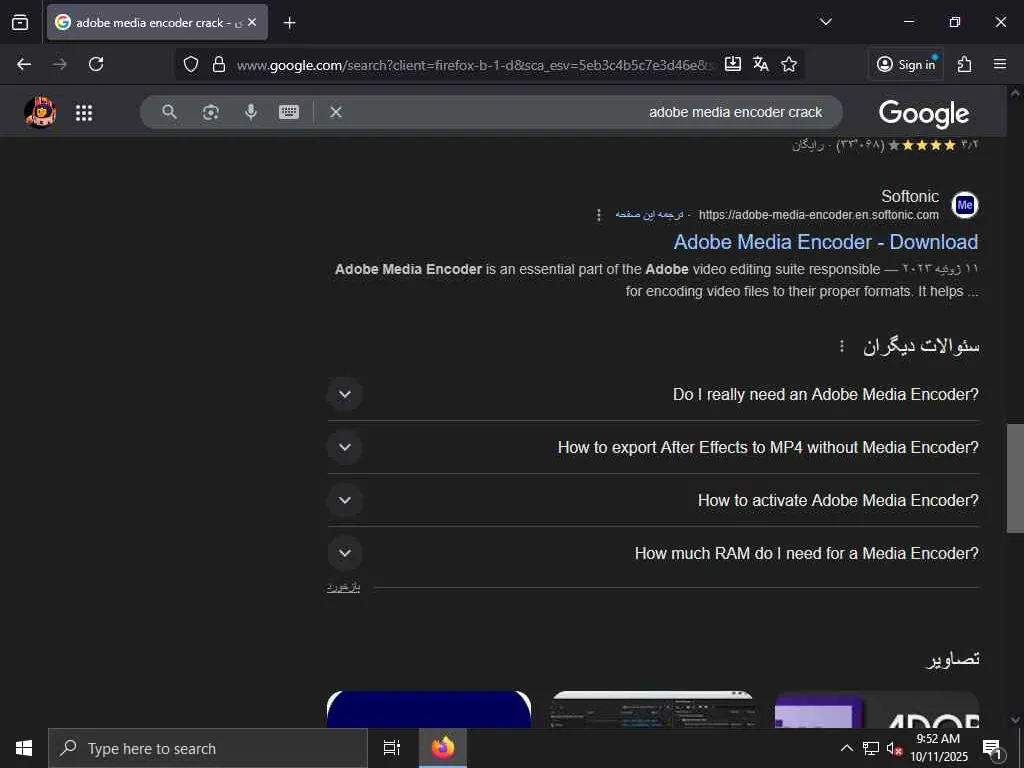Expand Do I really need an Adobe Media Encoder
This screenshot has width=1024, height=768.
point(653,394)
